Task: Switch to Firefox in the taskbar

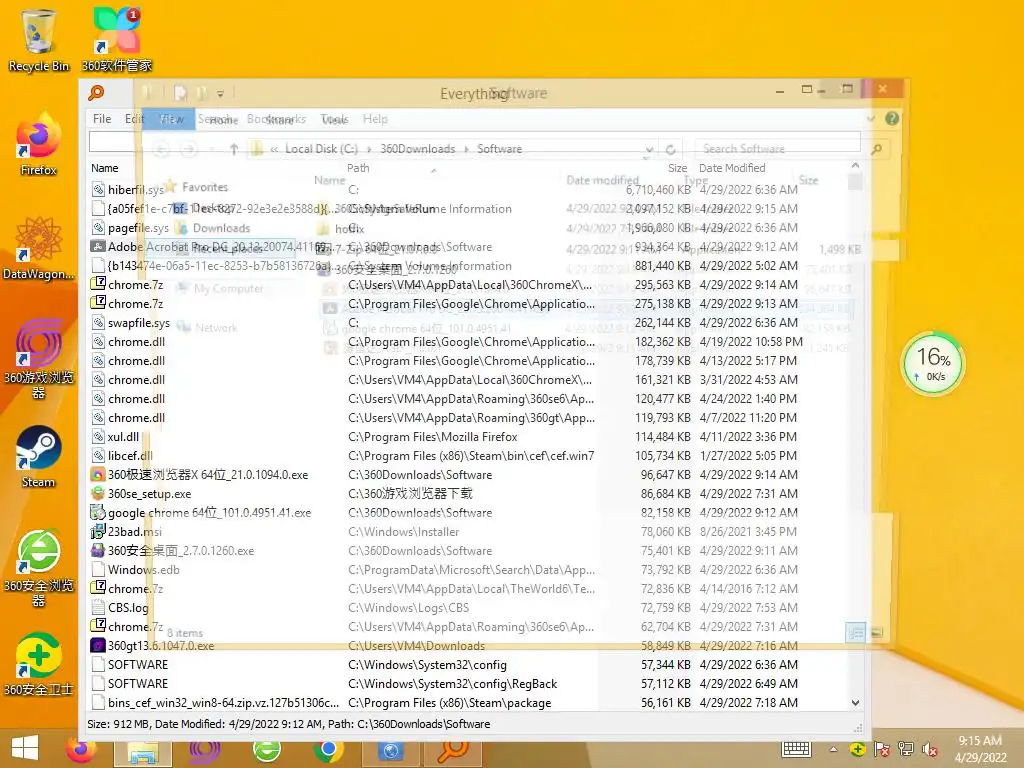Action: [80, 751]
